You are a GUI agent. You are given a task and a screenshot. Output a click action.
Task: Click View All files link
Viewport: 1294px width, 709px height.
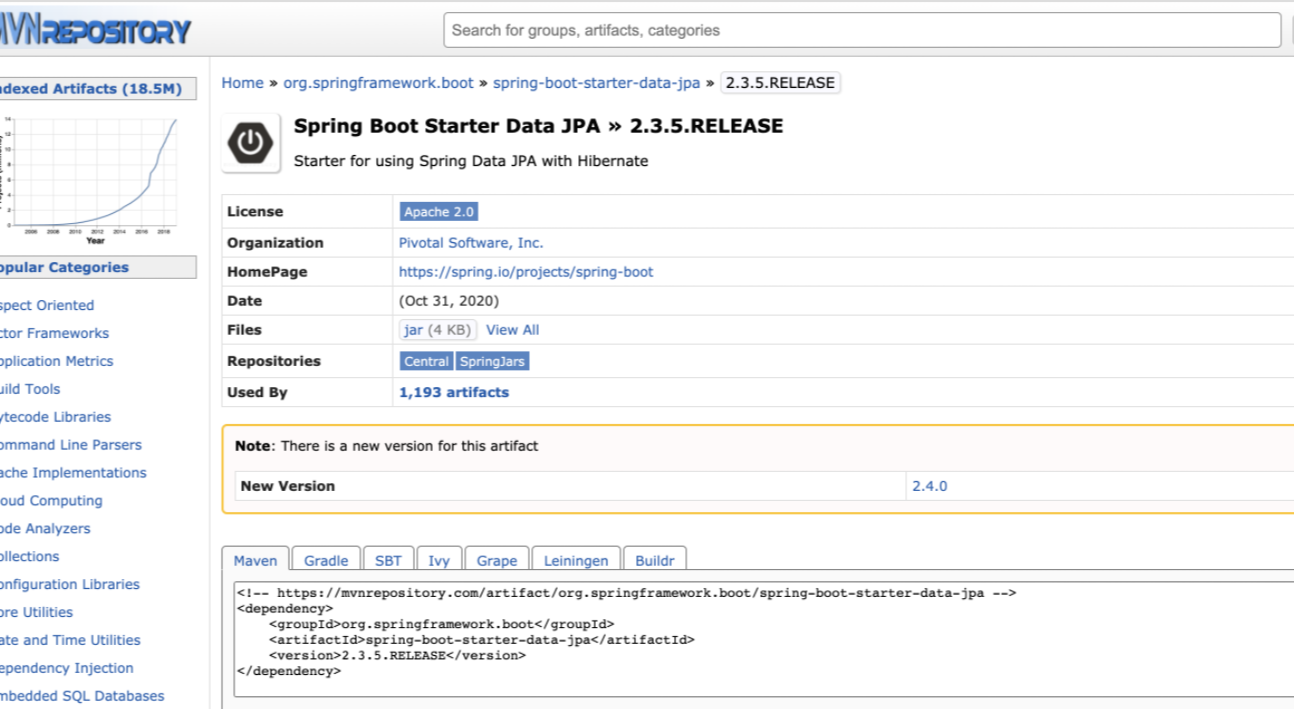(512, 330)
